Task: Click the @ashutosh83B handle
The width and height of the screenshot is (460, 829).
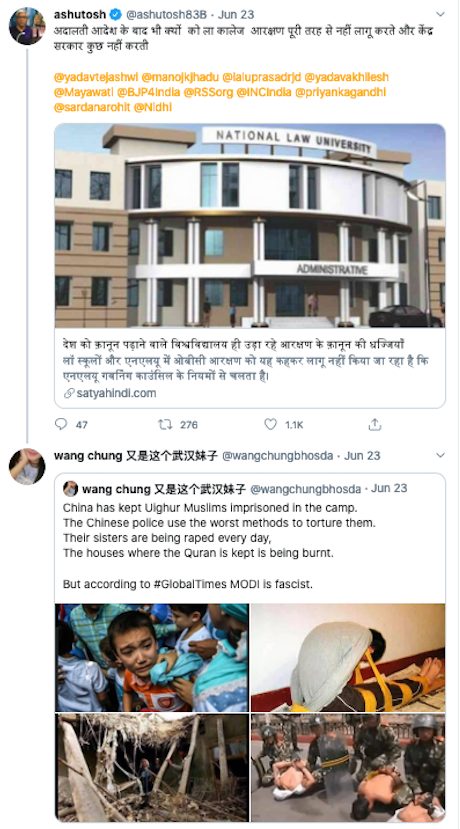Action: click(168, 15)
